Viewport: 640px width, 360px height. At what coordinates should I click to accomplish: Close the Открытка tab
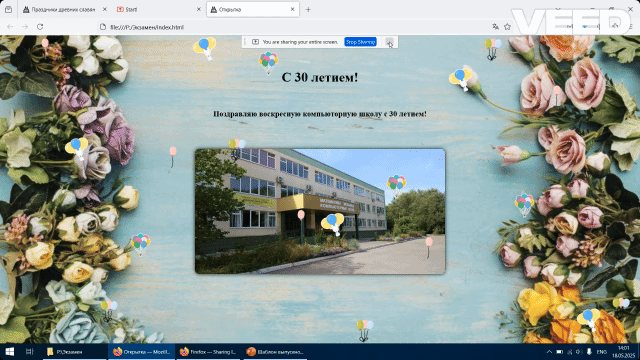[292, 9]
